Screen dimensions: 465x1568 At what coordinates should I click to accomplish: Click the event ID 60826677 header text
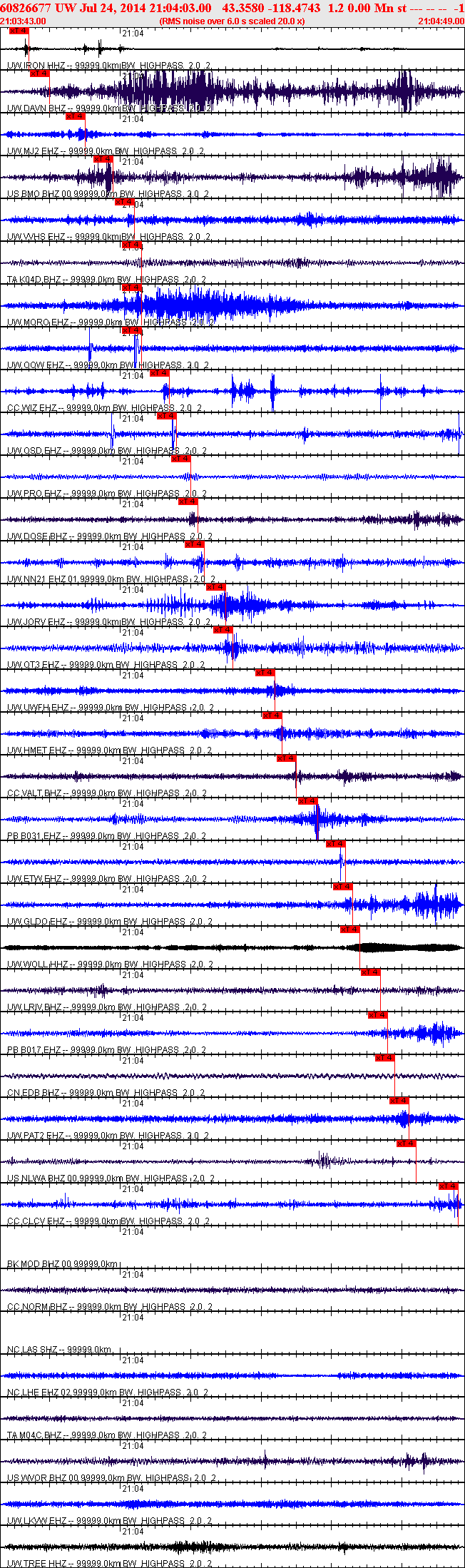coord(26,8)
